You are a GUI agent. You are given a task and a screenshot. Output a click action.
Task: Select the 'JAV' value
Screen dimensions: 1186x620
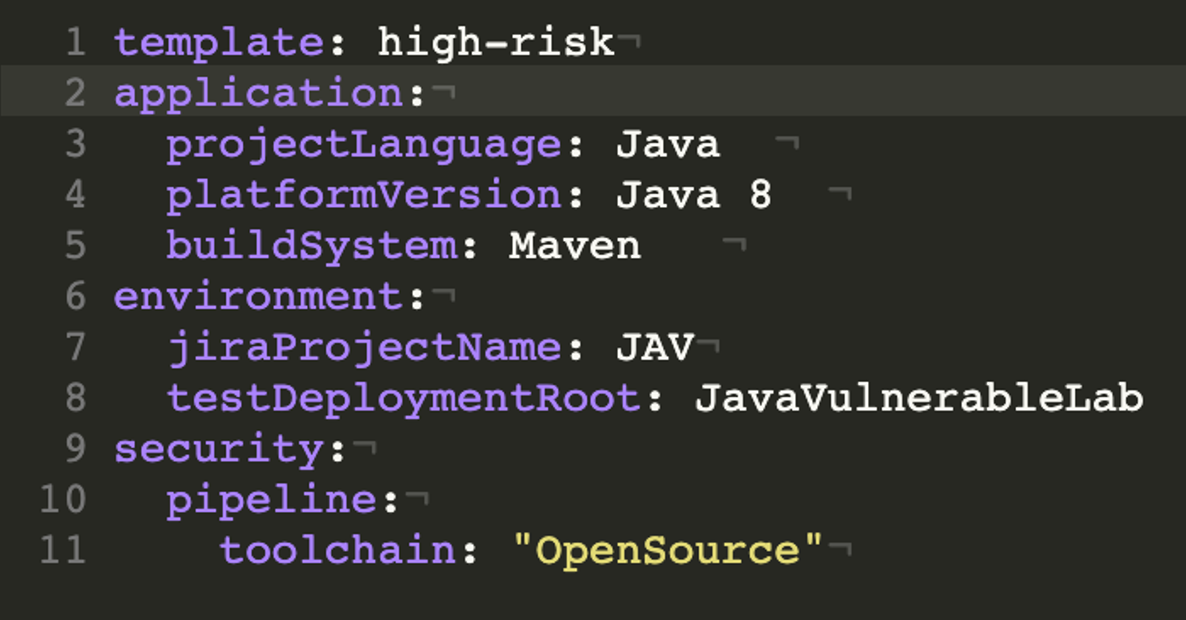point(654,348)
